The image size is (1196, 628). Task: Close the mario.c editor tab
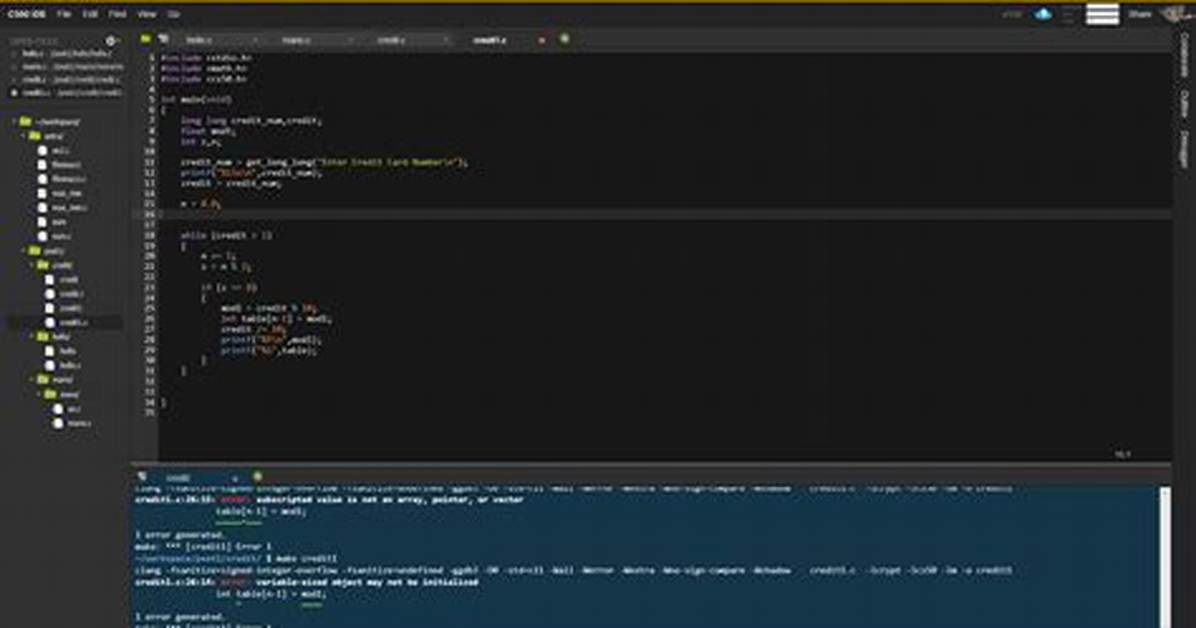[350, 40]
